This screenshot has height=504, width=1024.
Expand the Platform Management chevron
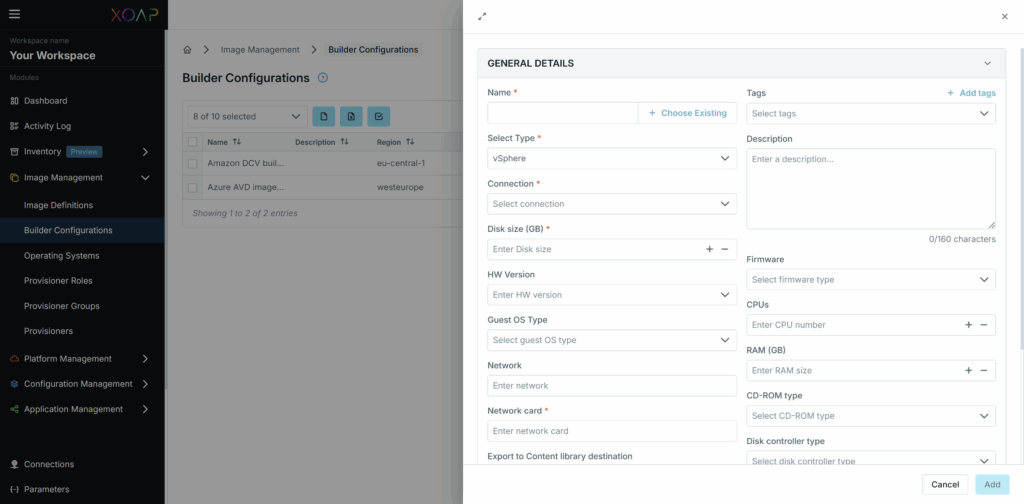(x=145, y=358)
